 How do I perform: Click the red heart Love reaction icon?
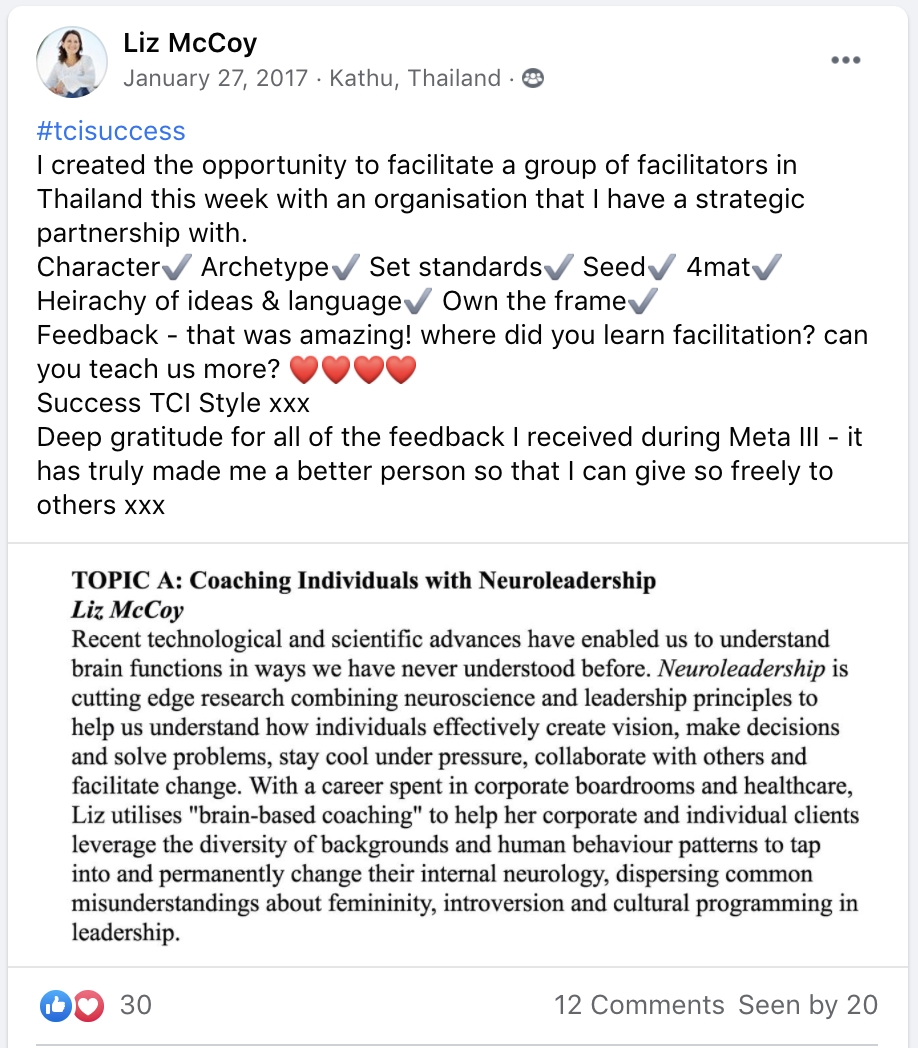[88, 1005]
